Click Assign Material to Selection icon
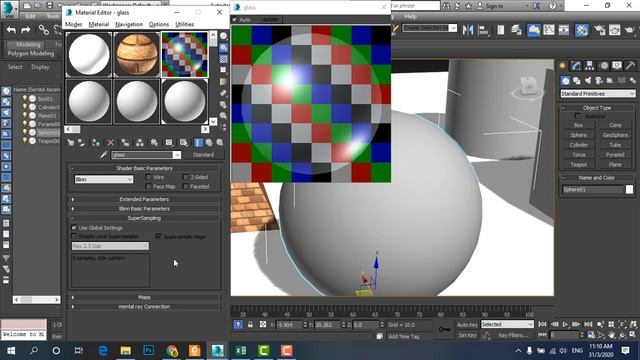 tap(96, 142)
